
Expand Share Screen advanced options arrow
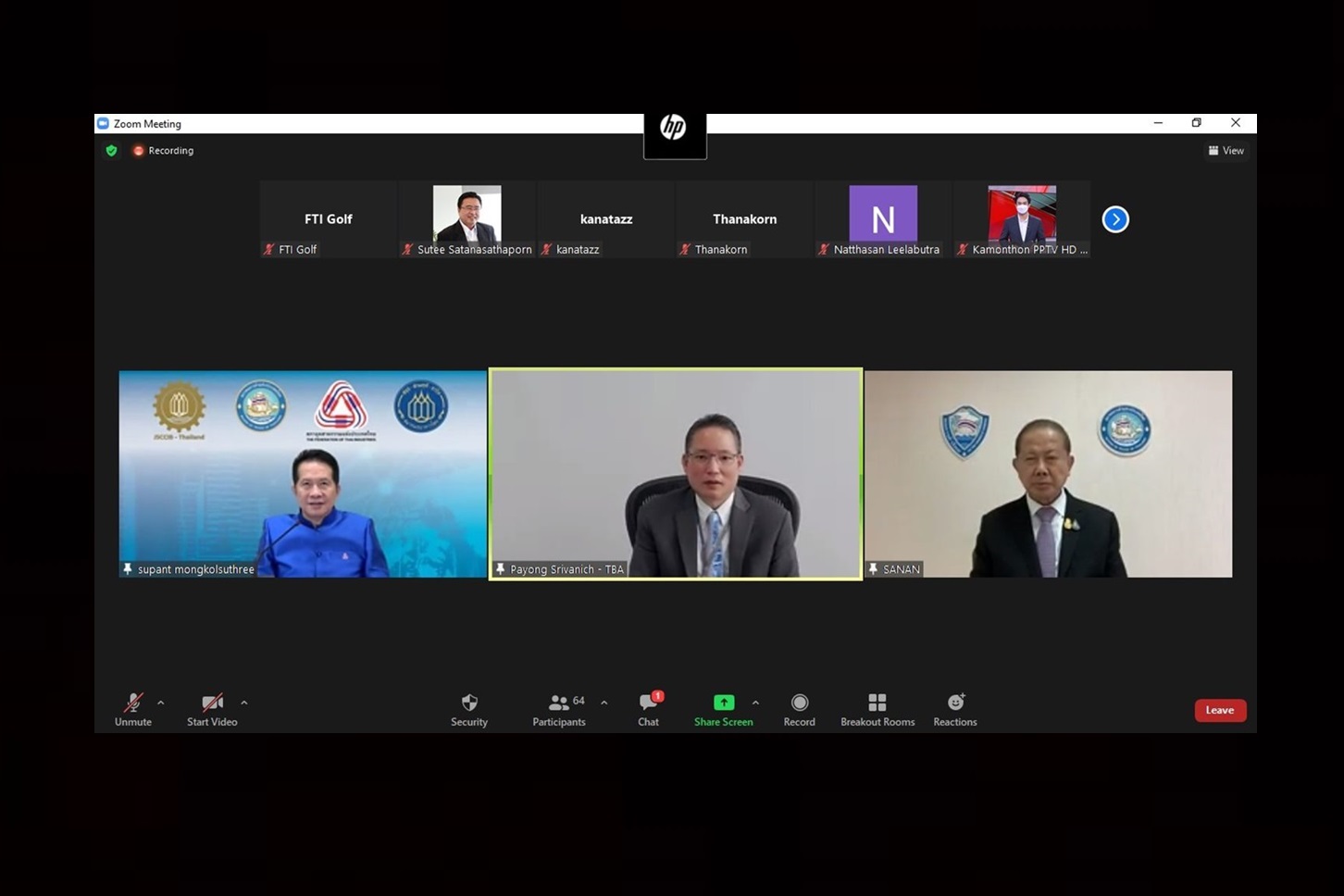pos(756,703)
